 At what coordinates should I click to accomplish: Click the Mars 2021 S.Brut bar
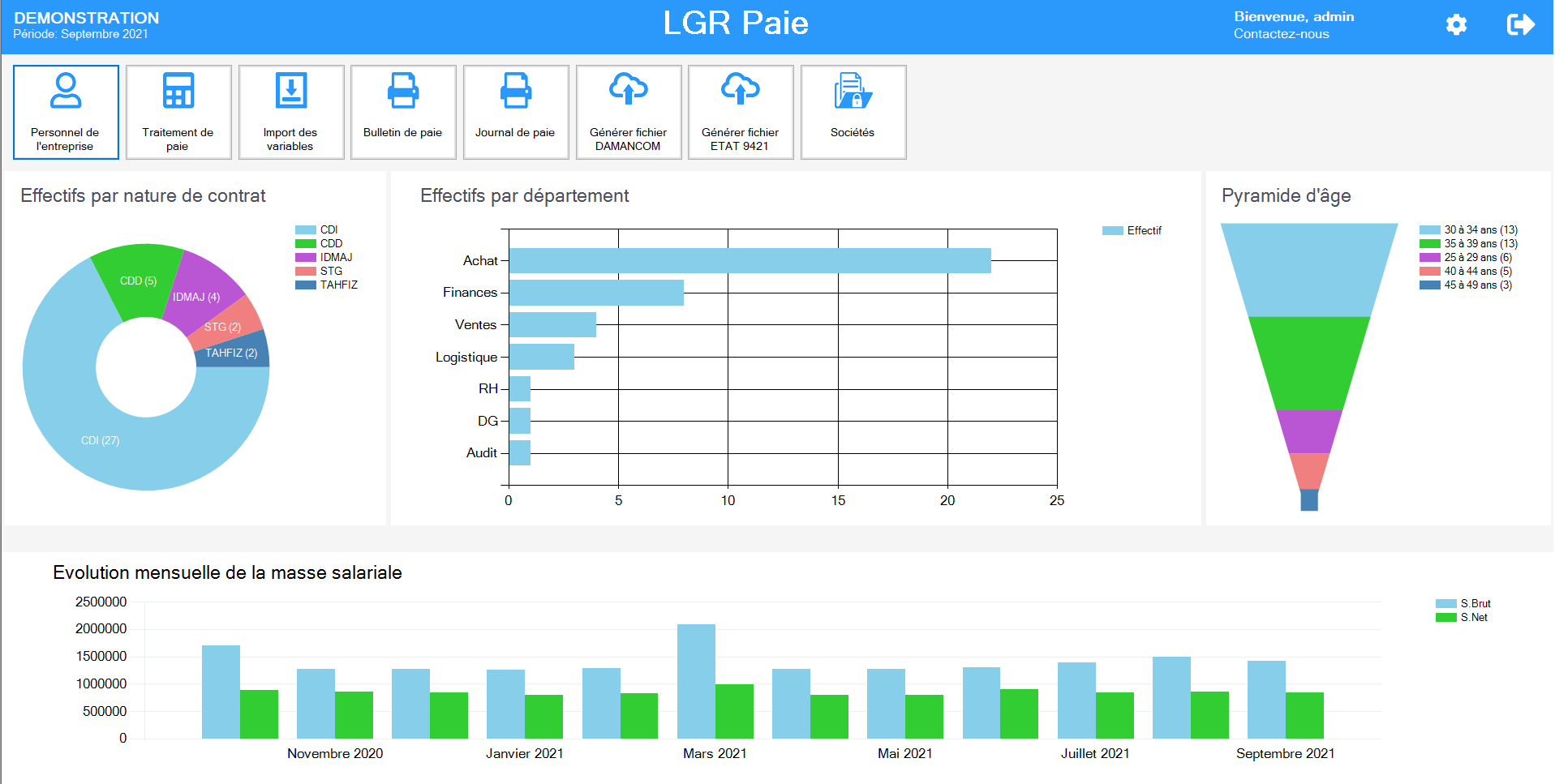click(x=696, y=681)
